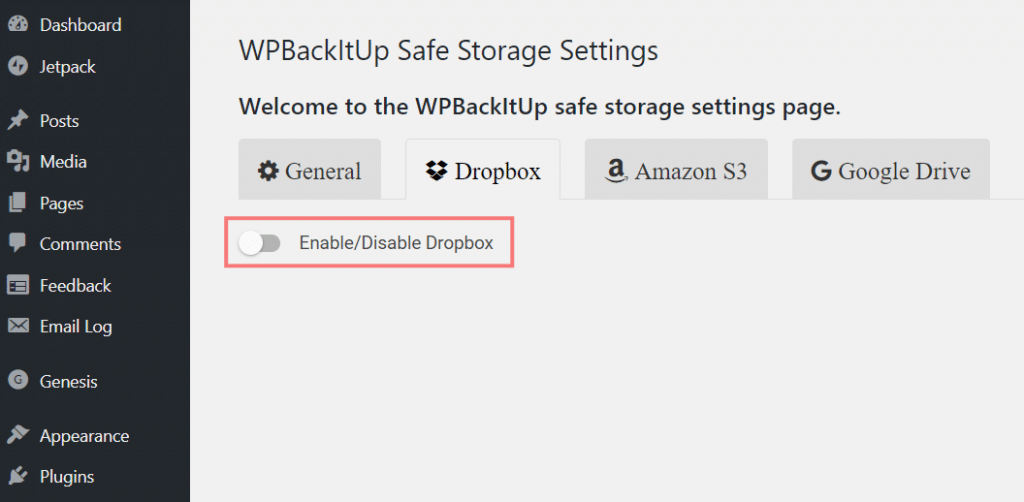
Task: Click the Jetpack lightning icon
Action: click(x=18, y=67)
